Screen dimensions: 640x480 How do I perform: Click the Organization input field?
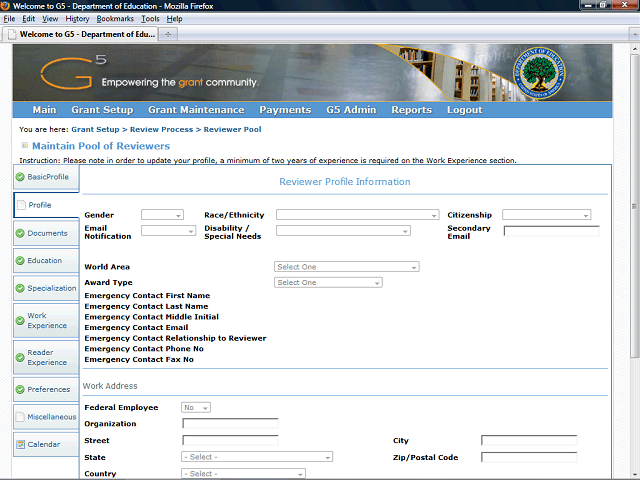(x=230, y=424)
